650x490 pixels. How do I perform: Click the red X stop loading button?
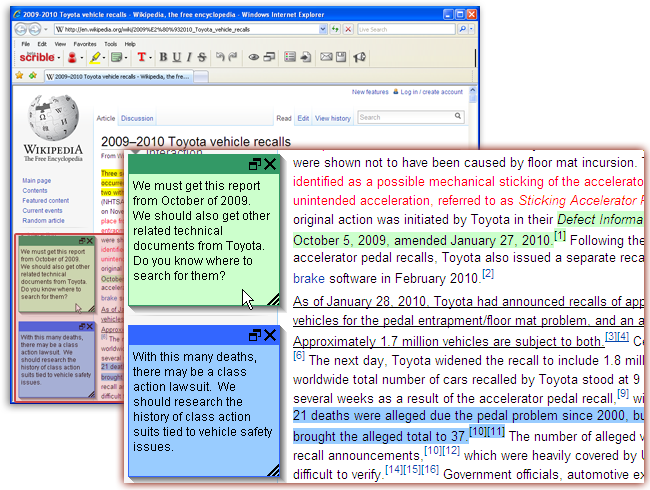pyautogui.click(x=348, y=29)
